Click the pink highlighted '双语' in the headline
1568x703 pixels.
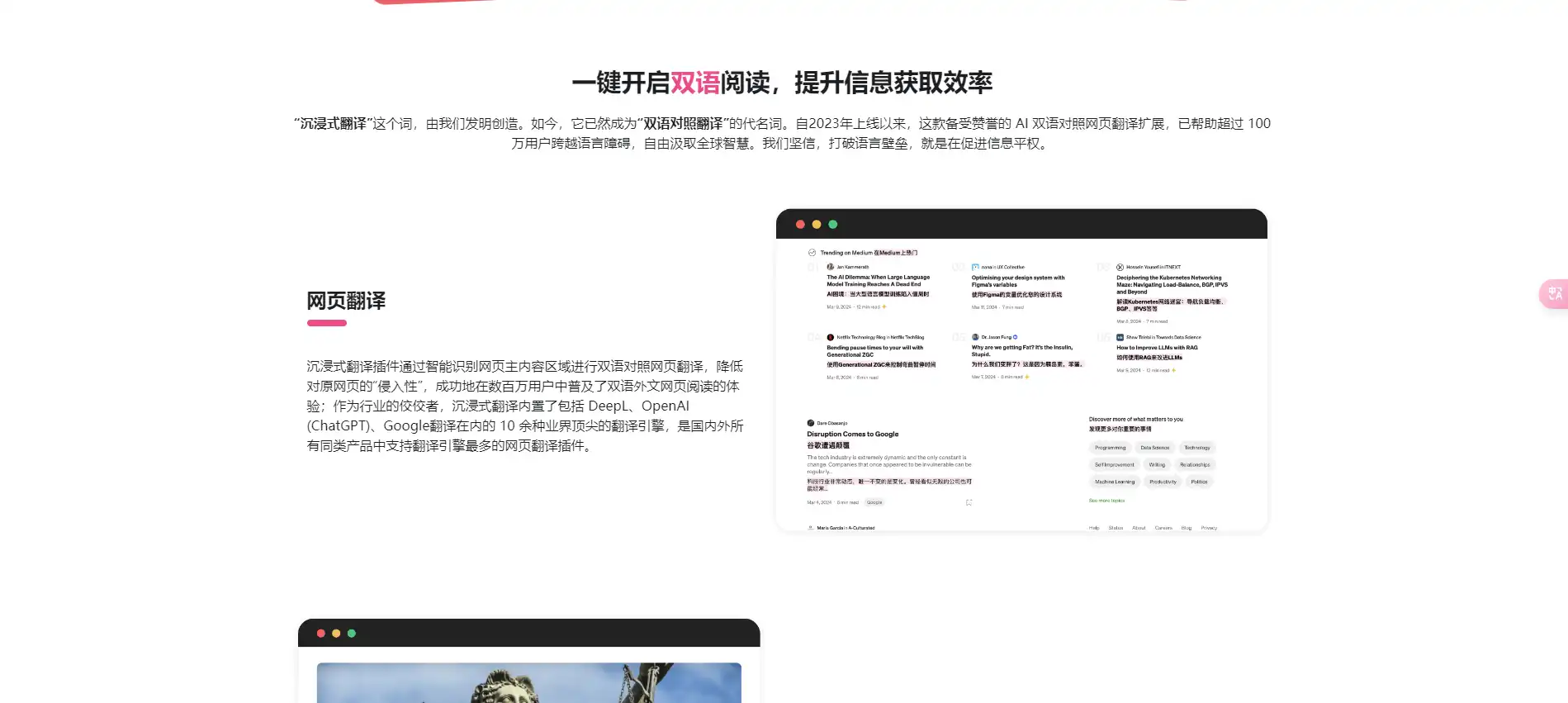click(x=695, y=83)
